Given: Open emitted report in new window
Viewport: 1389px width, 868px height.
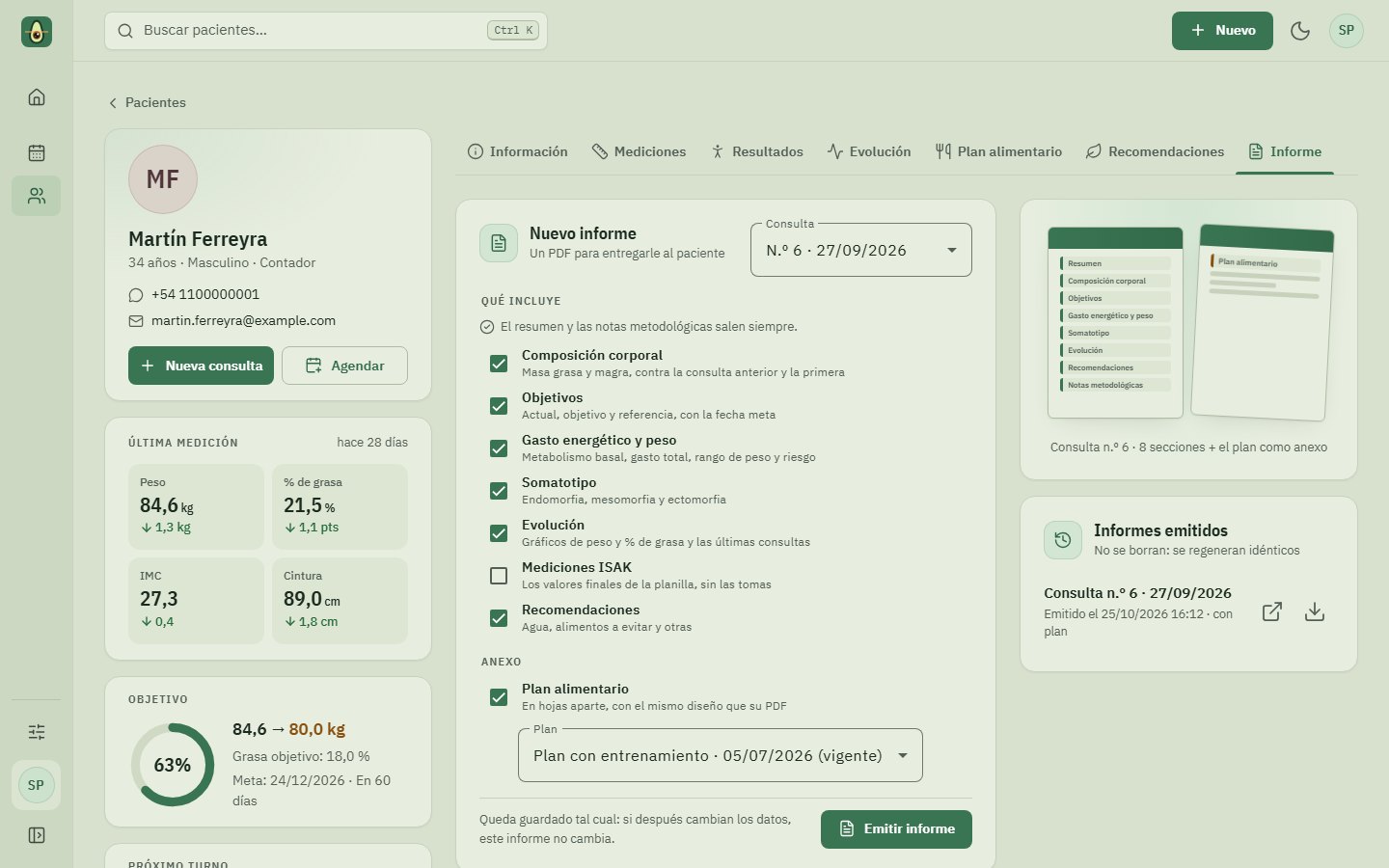Looking at the screenshot, I should pos(1272,611).
